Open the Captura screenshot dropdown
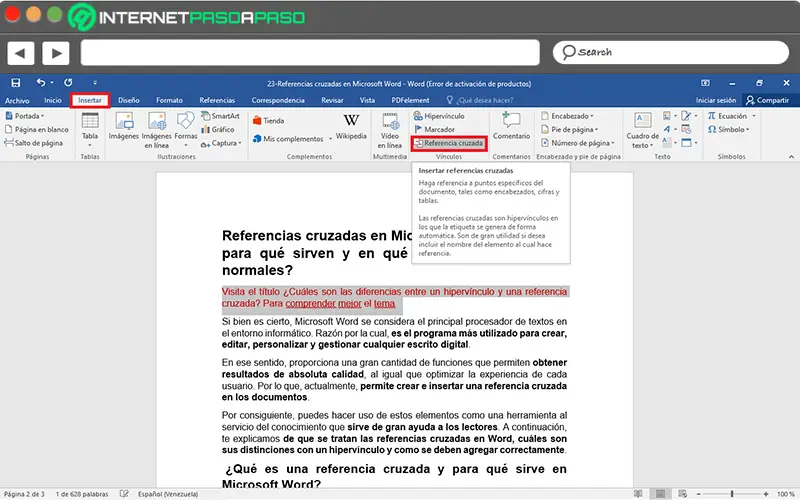This screenshot has width=800, height=500. coord(221,143)
